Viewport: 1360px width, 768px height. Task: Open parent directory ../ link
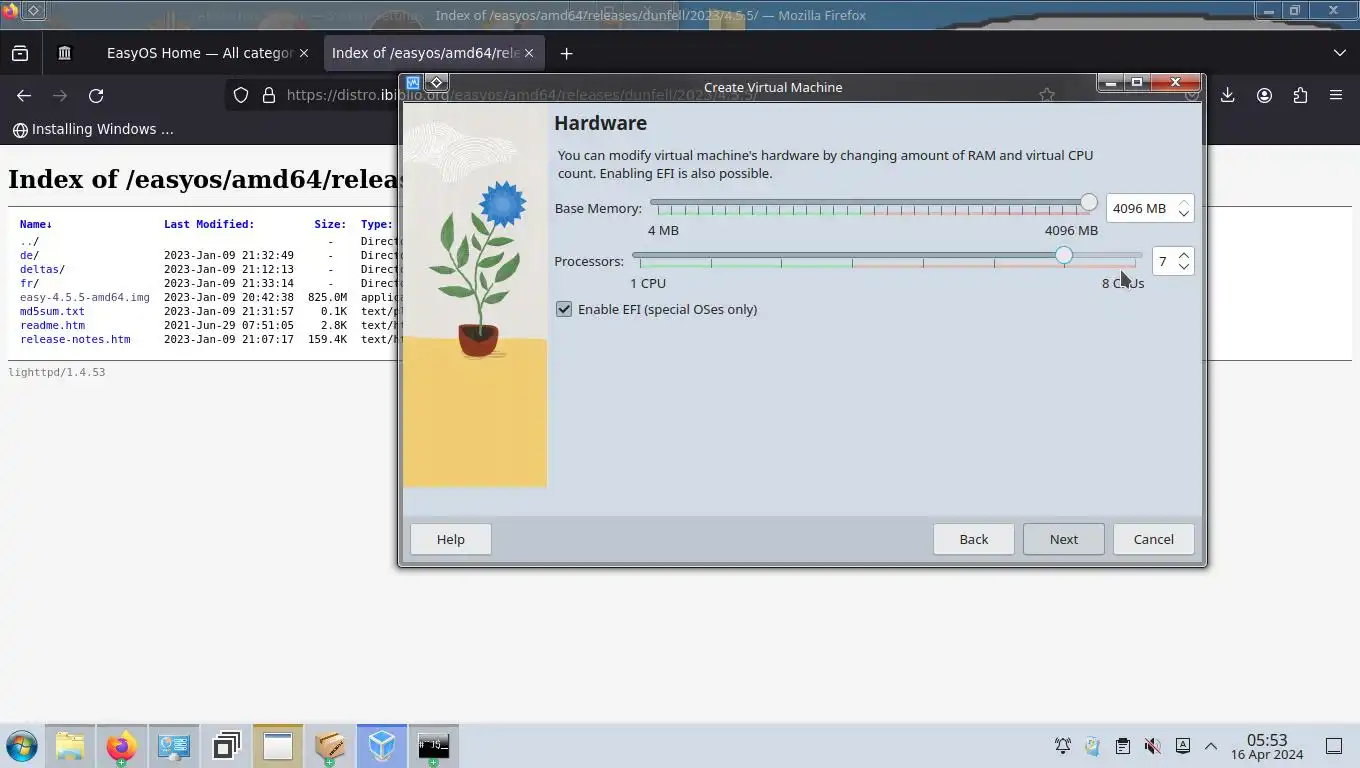click(x=29, y=241)
